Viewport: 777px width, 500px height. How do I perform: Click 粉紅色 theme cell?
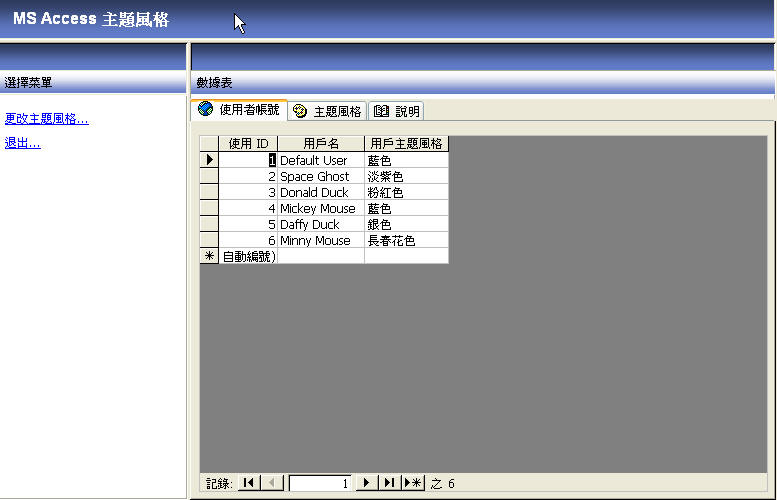click(x=406, y=192)
